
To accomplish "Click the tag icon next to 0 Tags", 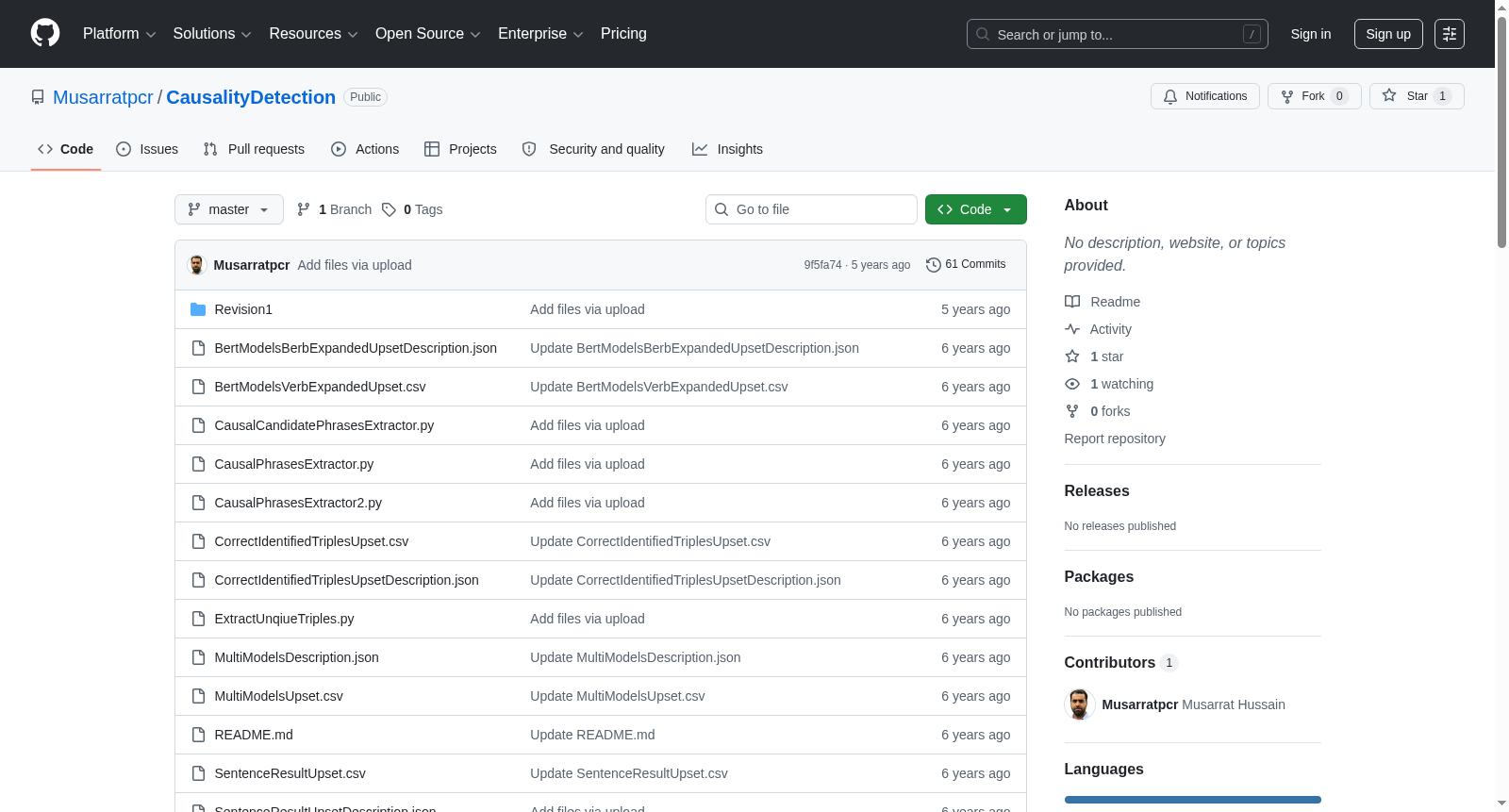I will click(389, 209).
